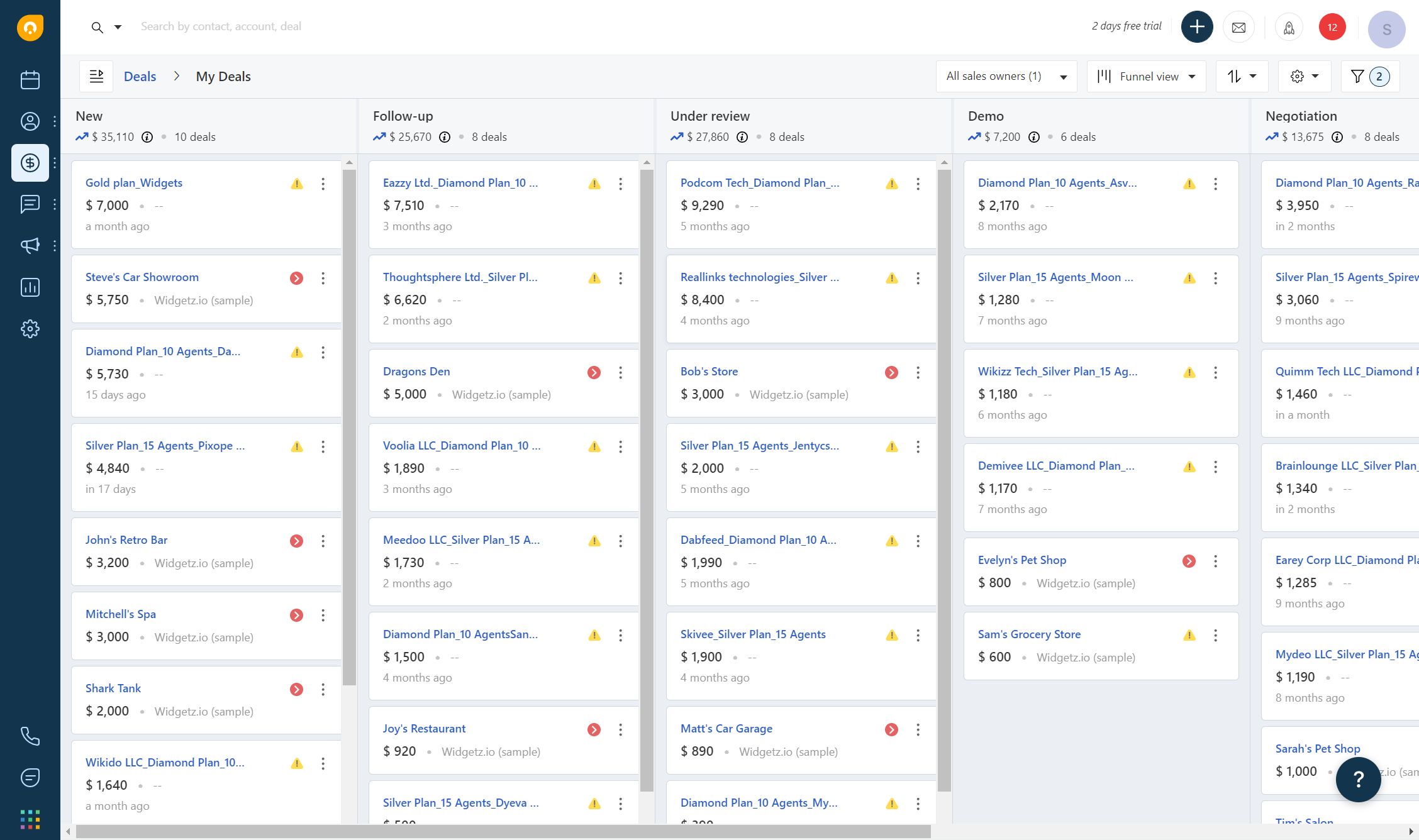Click the search by contact input field
Viewport: 1419px width, 840px height.
click(x=221, y=26)
